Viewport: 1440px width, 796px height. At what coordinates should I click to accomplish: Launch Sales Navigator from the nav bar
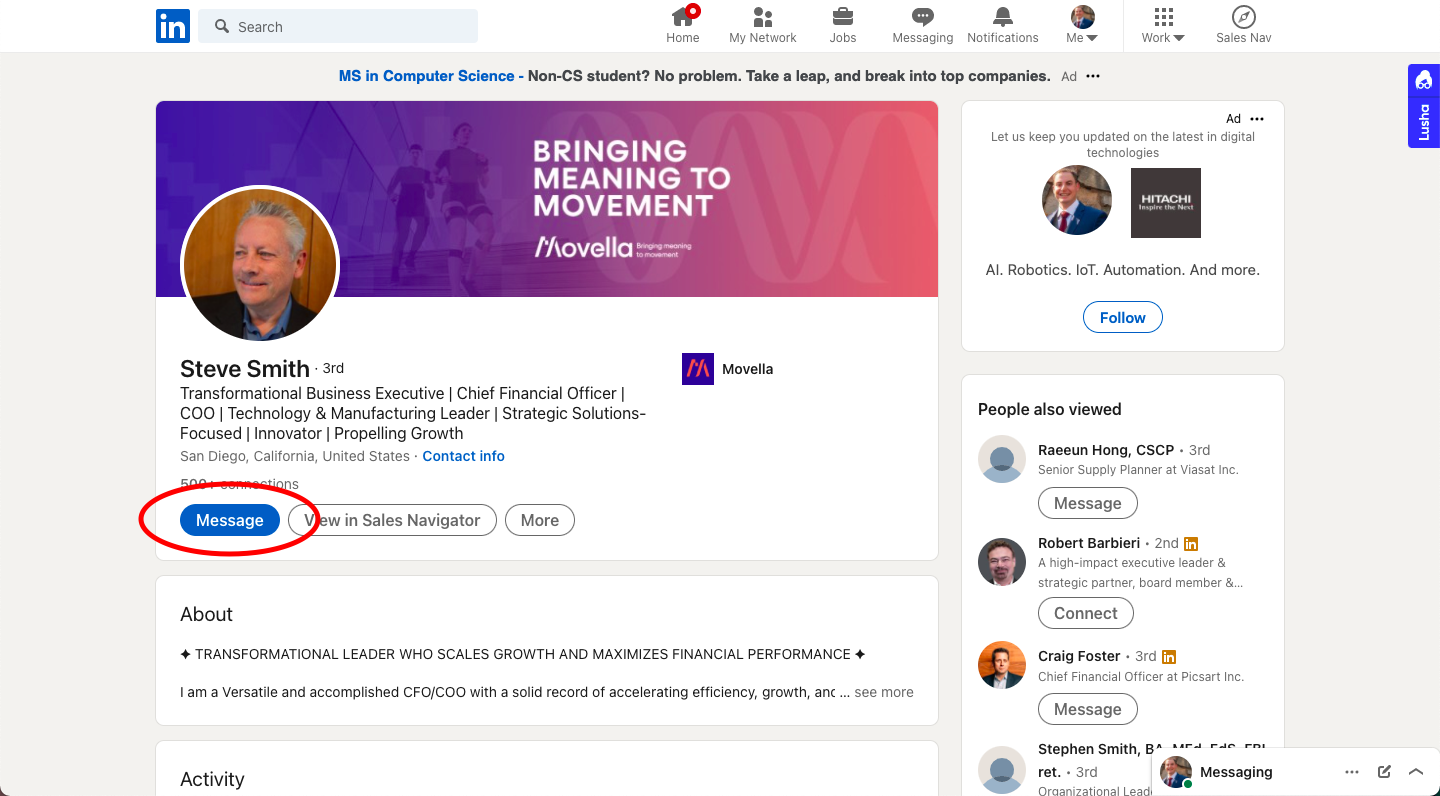pos(1243,25)
